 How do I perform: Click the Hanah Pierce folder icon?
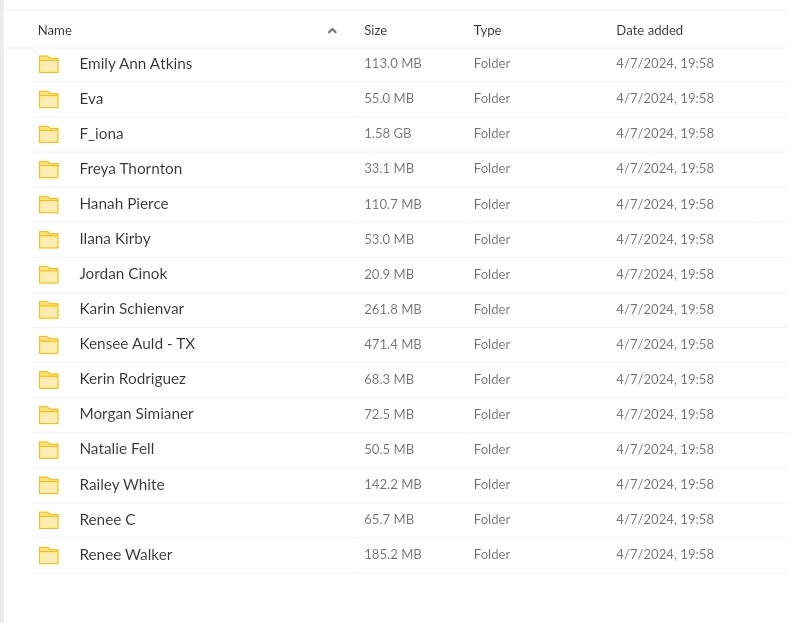pos(49,204)
